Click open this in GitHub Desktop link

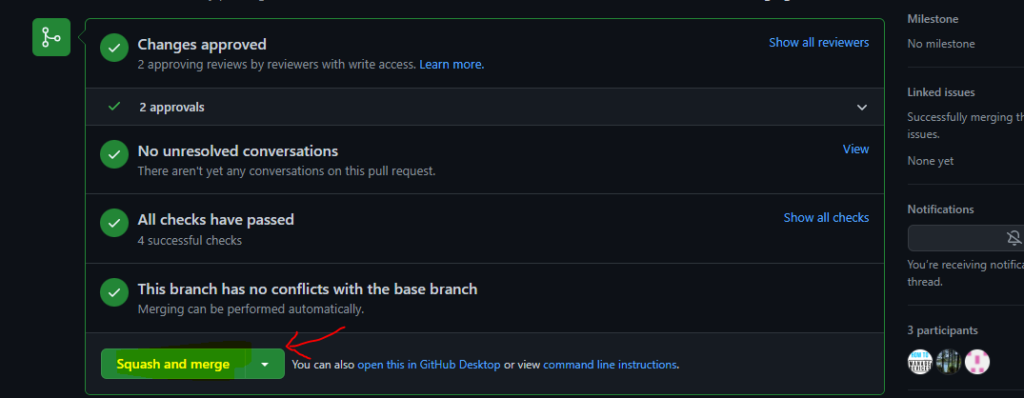point(428,365)
